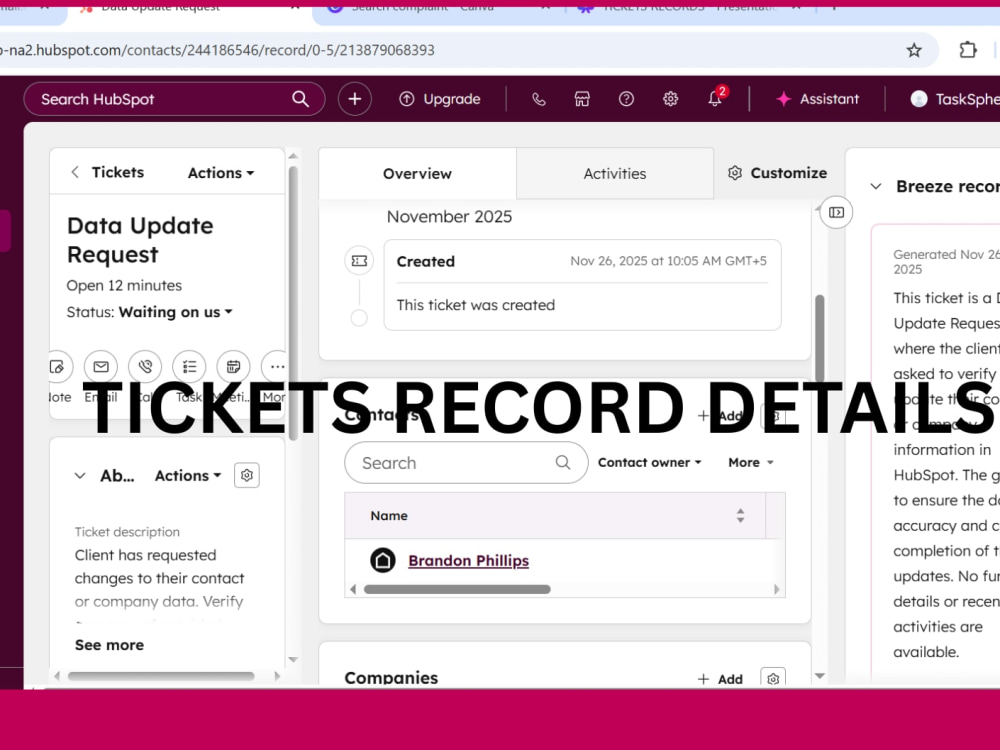
Task: Click the Upgrade button
Action: pos(440,99)
